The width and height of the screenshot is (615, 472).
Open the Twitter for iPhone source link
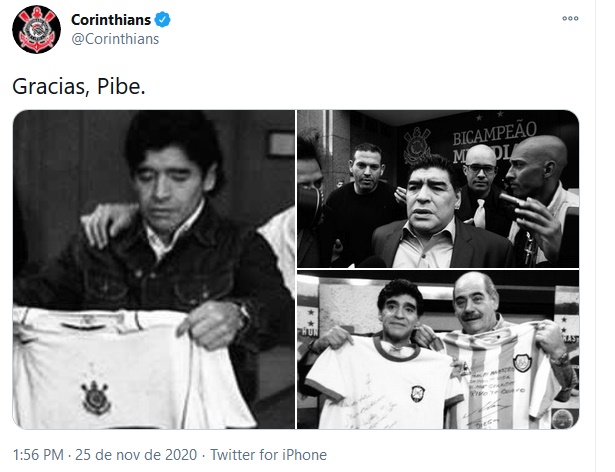coord(268,455)
